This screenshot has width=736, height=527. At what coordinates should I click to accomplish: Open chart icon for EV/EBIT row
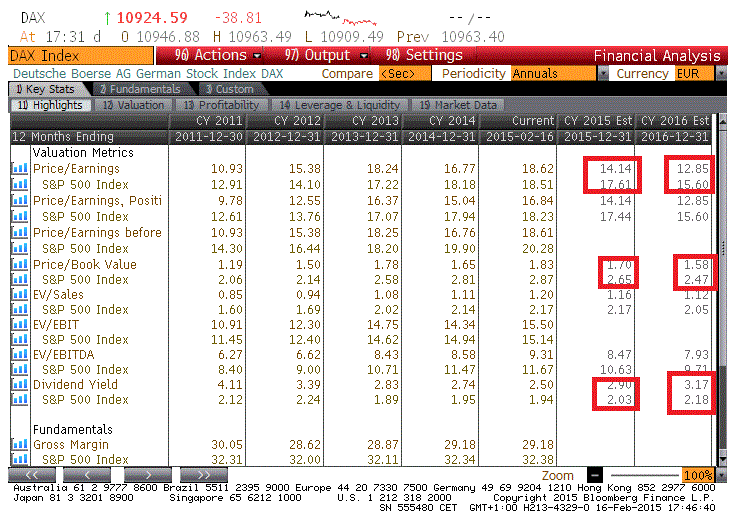point(20,324)
